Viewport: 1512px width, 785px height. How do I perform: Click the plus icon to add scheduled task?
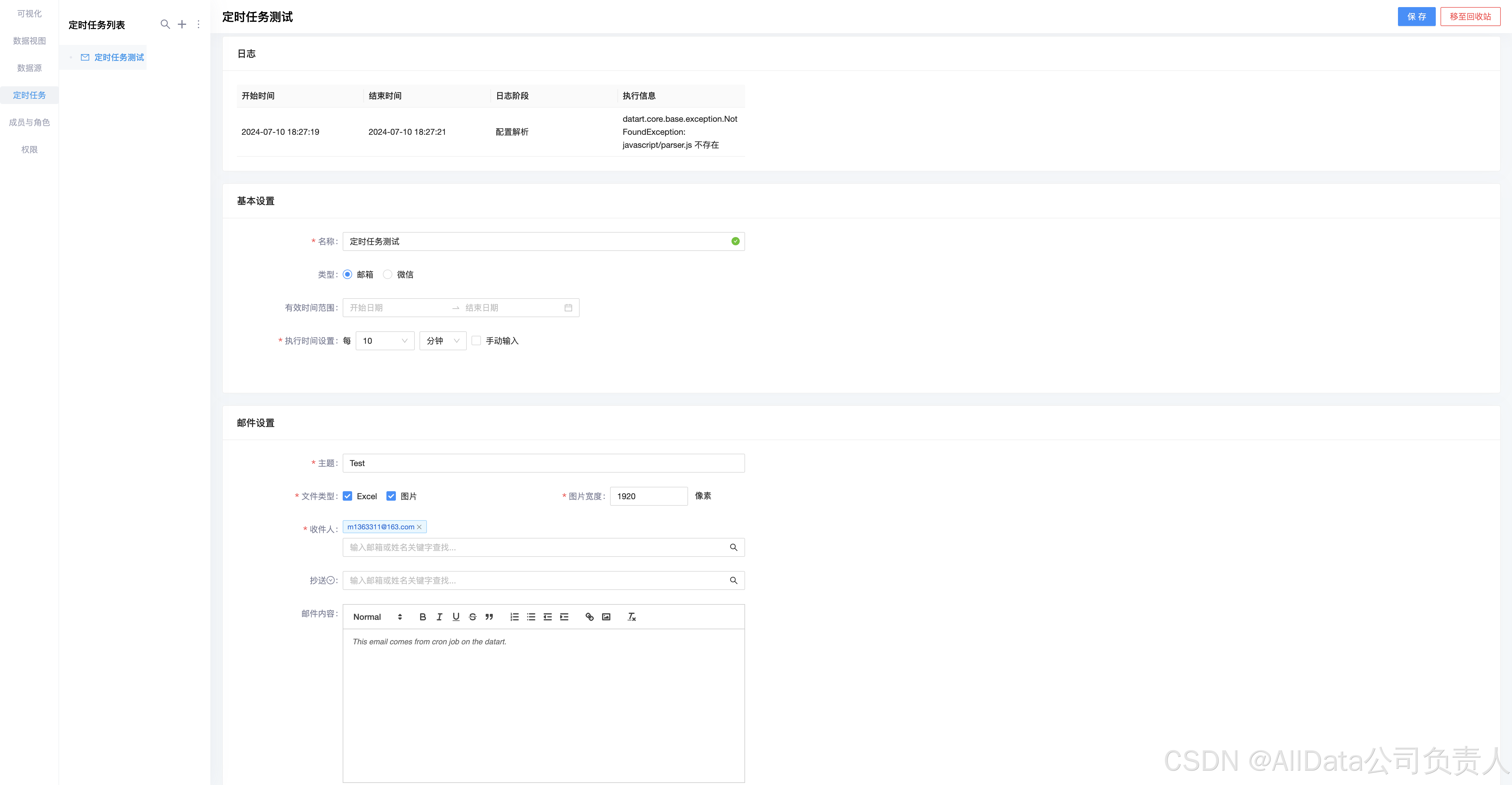click(182, 24)
